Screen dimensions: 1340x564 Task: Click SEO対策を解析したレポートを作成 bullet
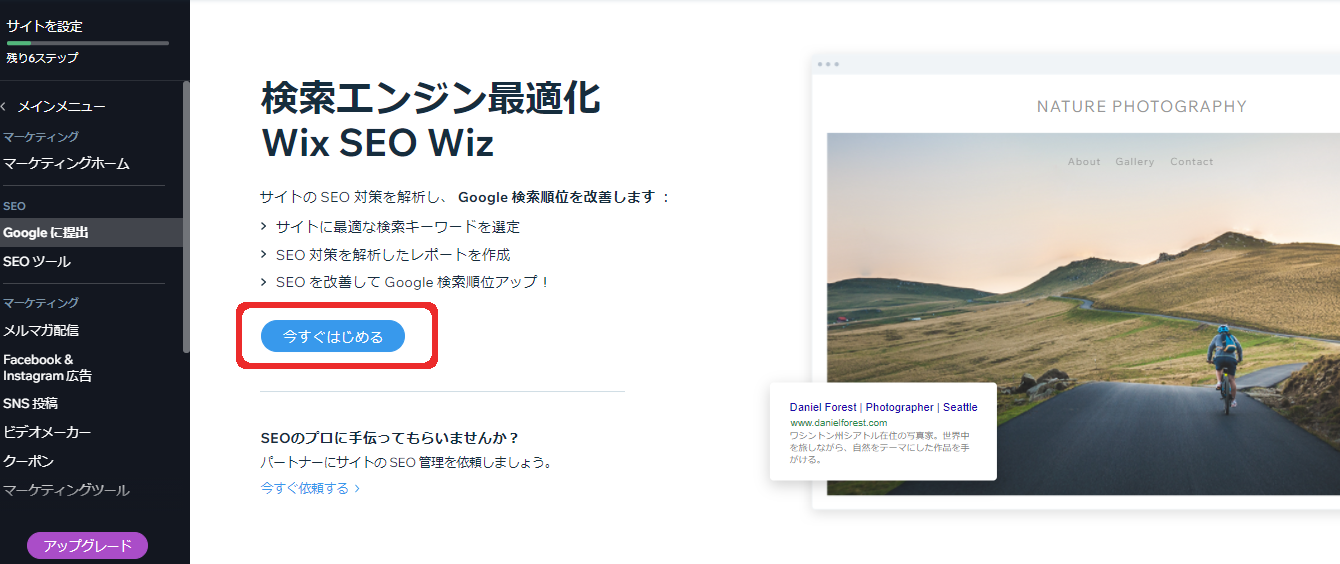393,255
